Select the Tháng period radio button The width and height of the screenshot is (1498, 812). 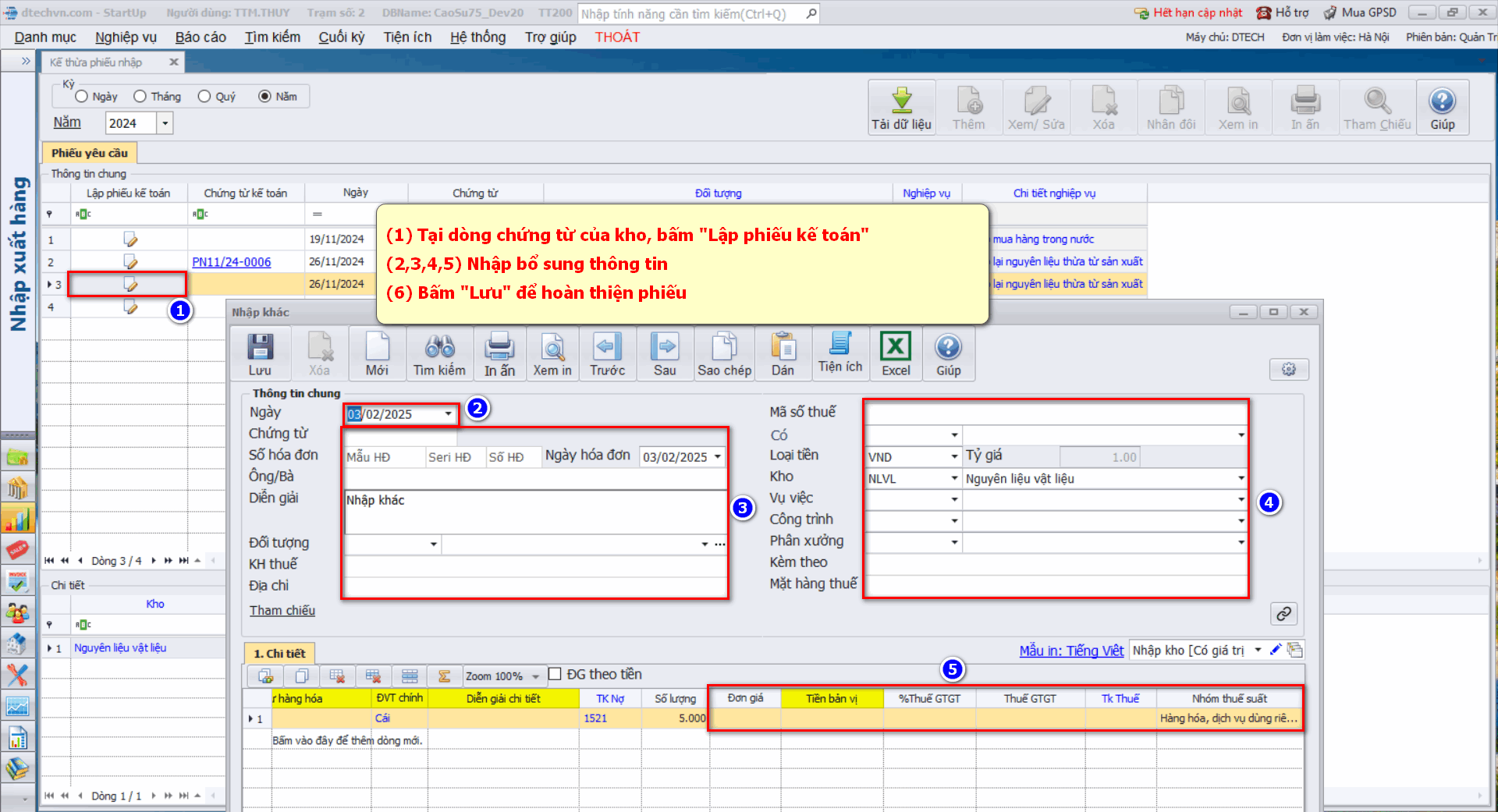click(140, 97)
